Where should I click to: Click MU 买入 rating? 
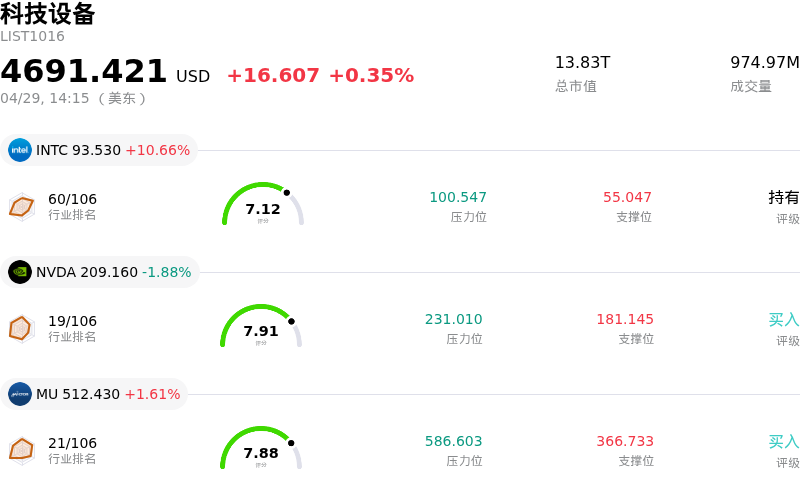click(784, 441)
